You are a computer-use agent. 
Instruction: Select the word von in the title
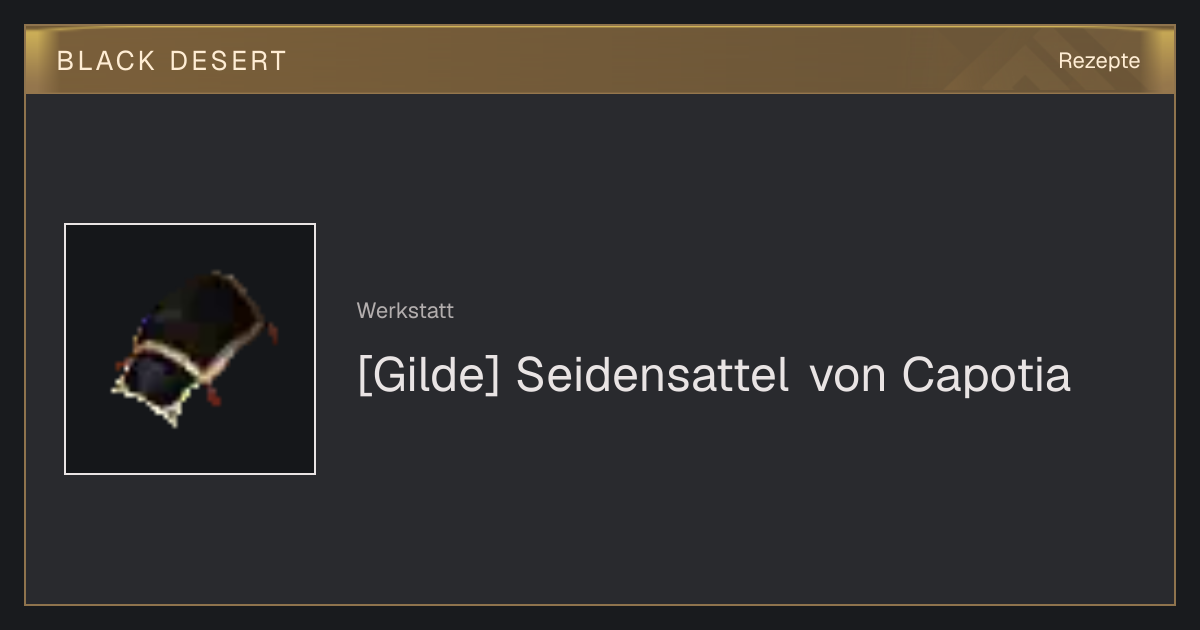click(x=846, y=378)
